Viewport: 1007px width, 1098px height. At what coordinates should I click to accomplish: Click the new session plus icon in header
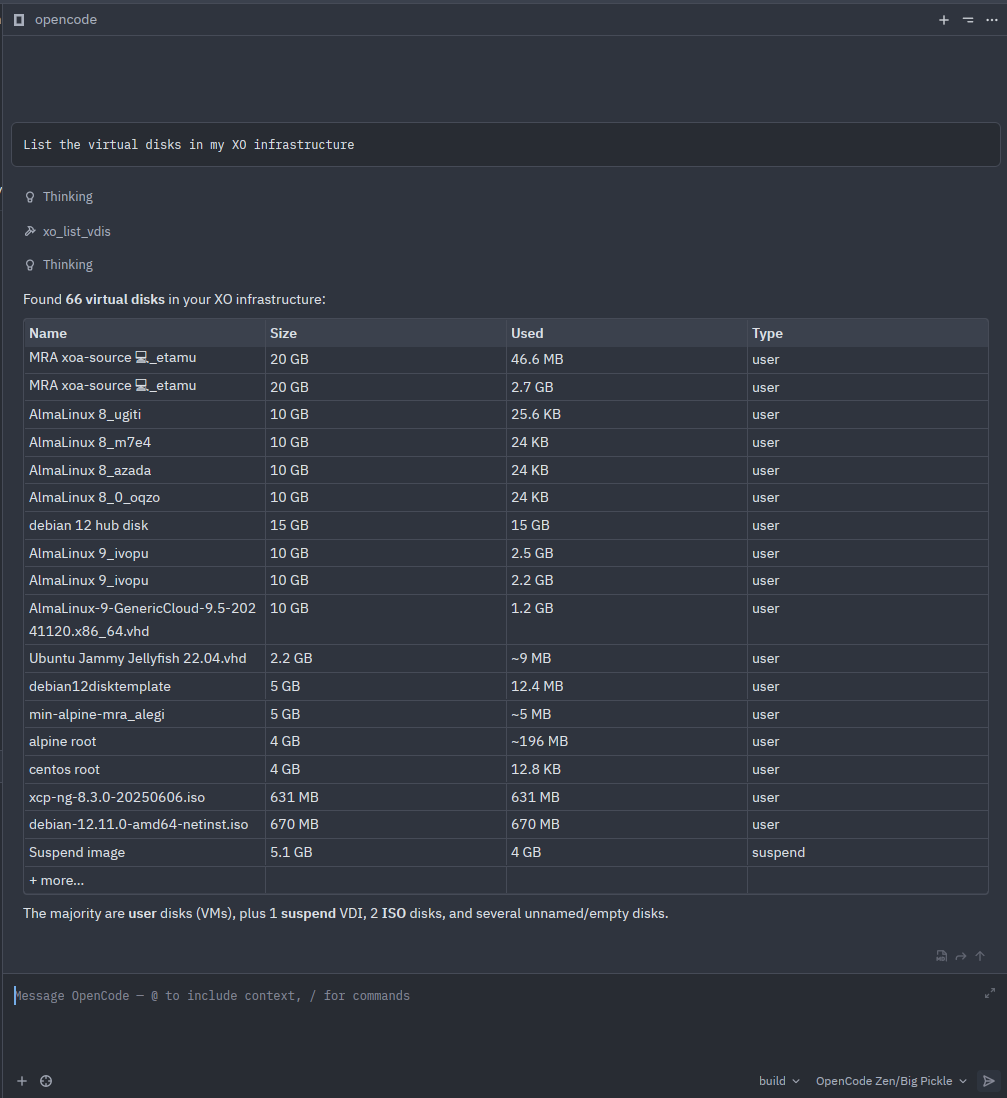click(943, 20)
